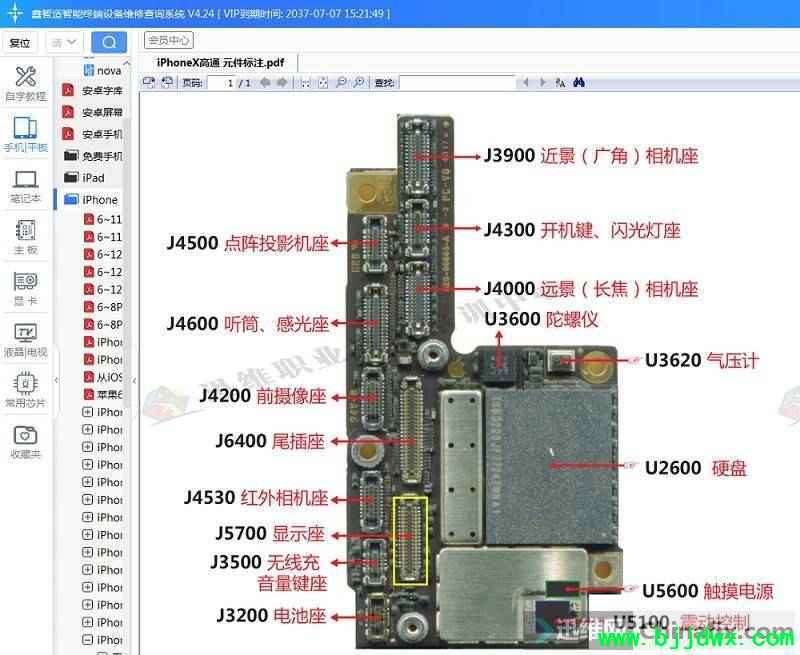Collapse the expanded iPhone subfolder with the minus box
Viewport: 800px width, 655px height.
(87, 640)
